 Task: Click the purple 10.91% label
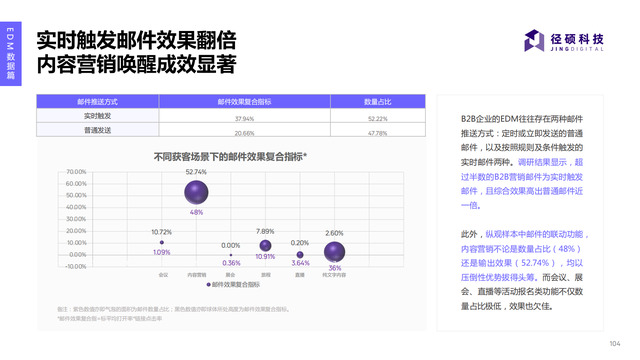pyautogui.click(x=265, y=256)
